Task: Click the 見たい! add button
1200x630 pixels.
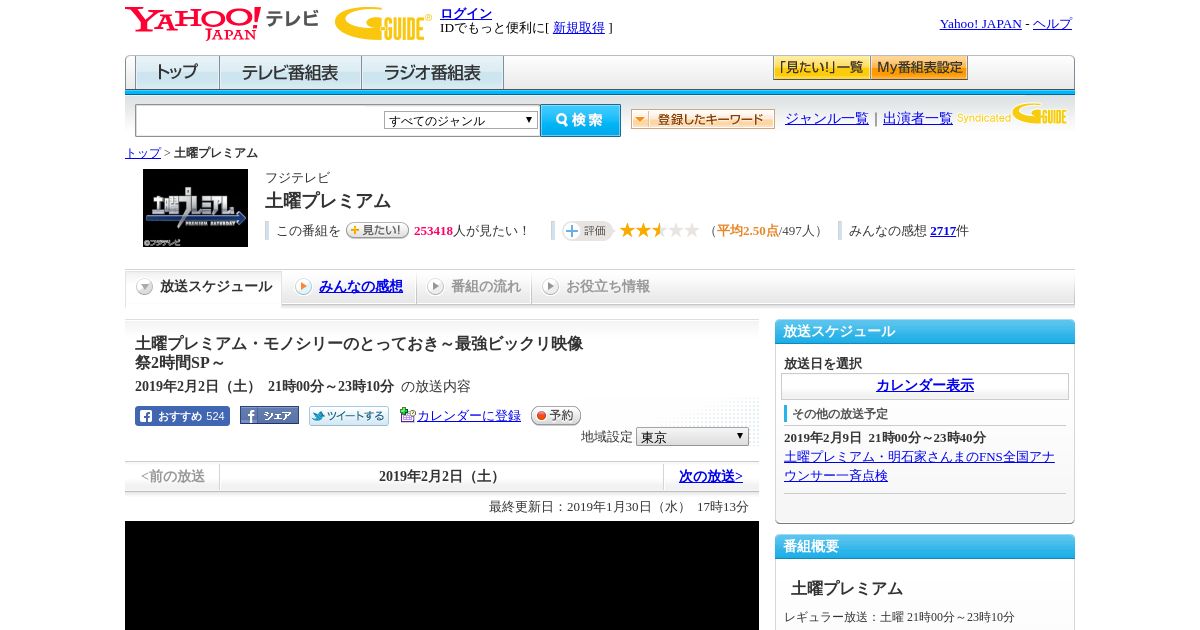Action: (377, 230)
